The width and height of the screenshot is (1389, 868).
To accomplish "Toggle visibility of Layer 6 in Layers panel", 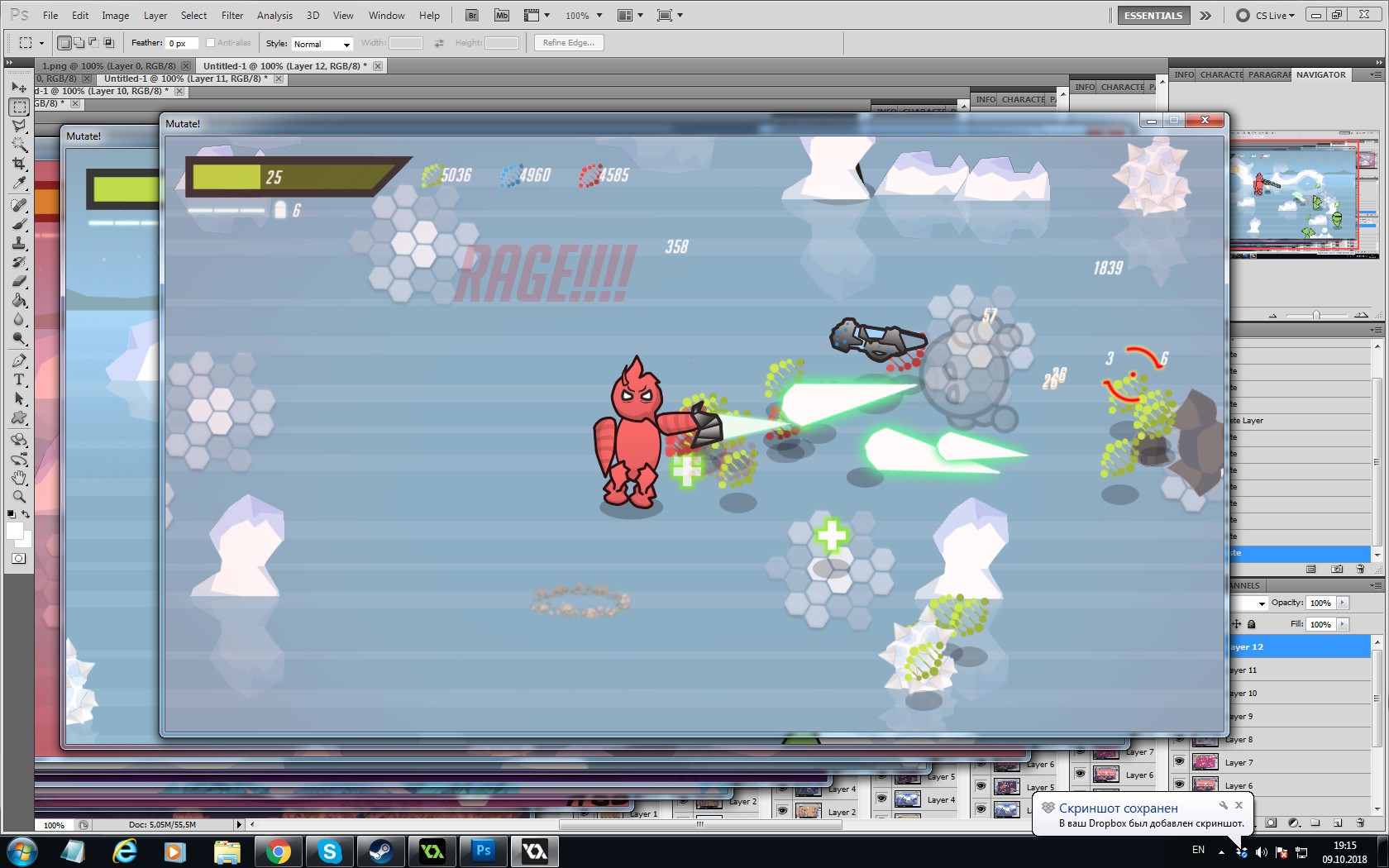I will (1179, 785).
